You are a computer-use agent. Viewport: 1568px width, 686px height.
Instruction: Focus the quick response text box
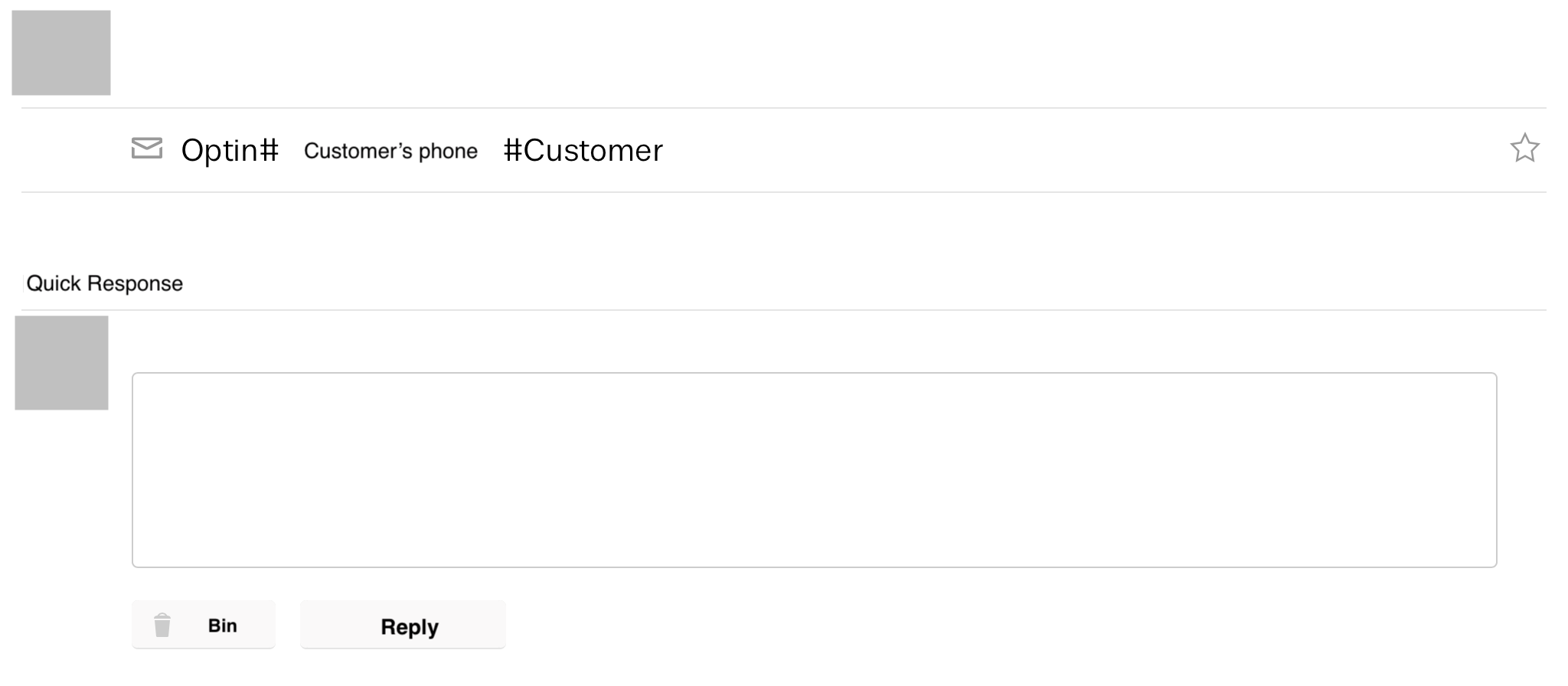[814, 470]
